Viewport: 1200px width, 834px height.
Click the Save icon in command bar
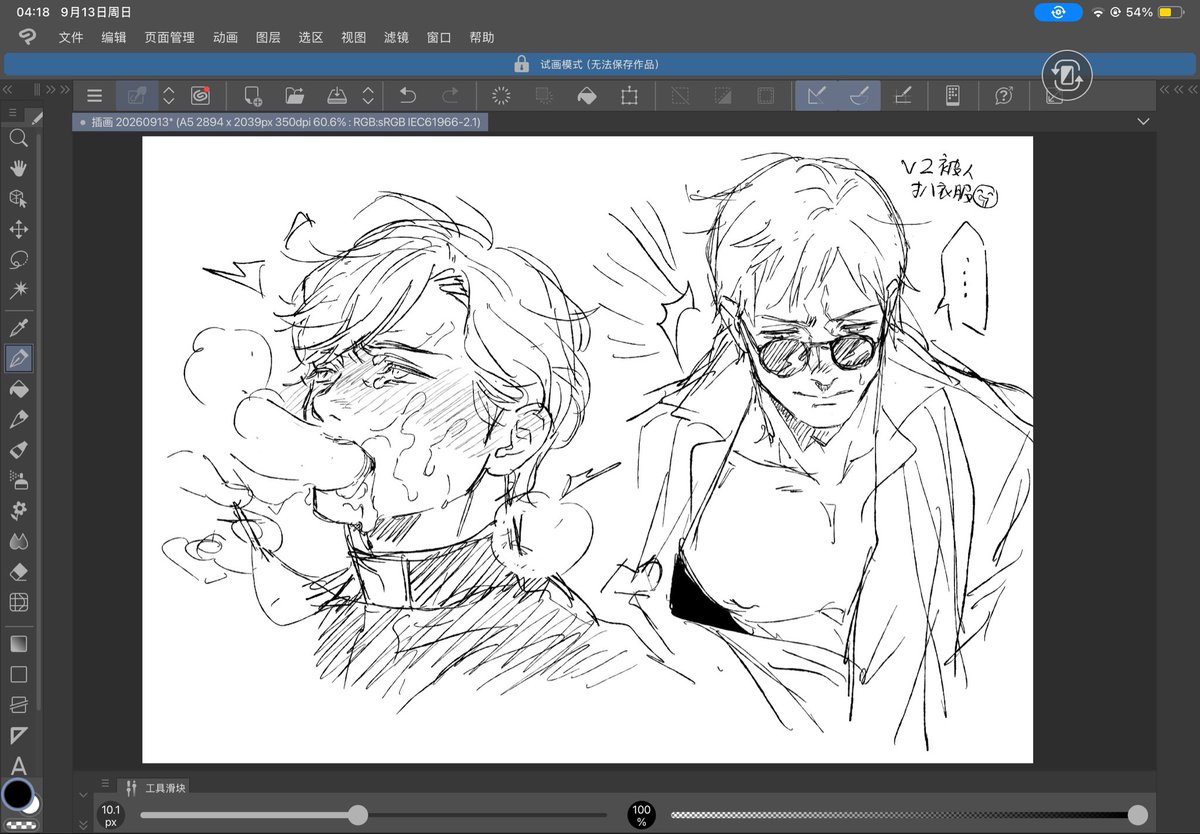(337, 96)
